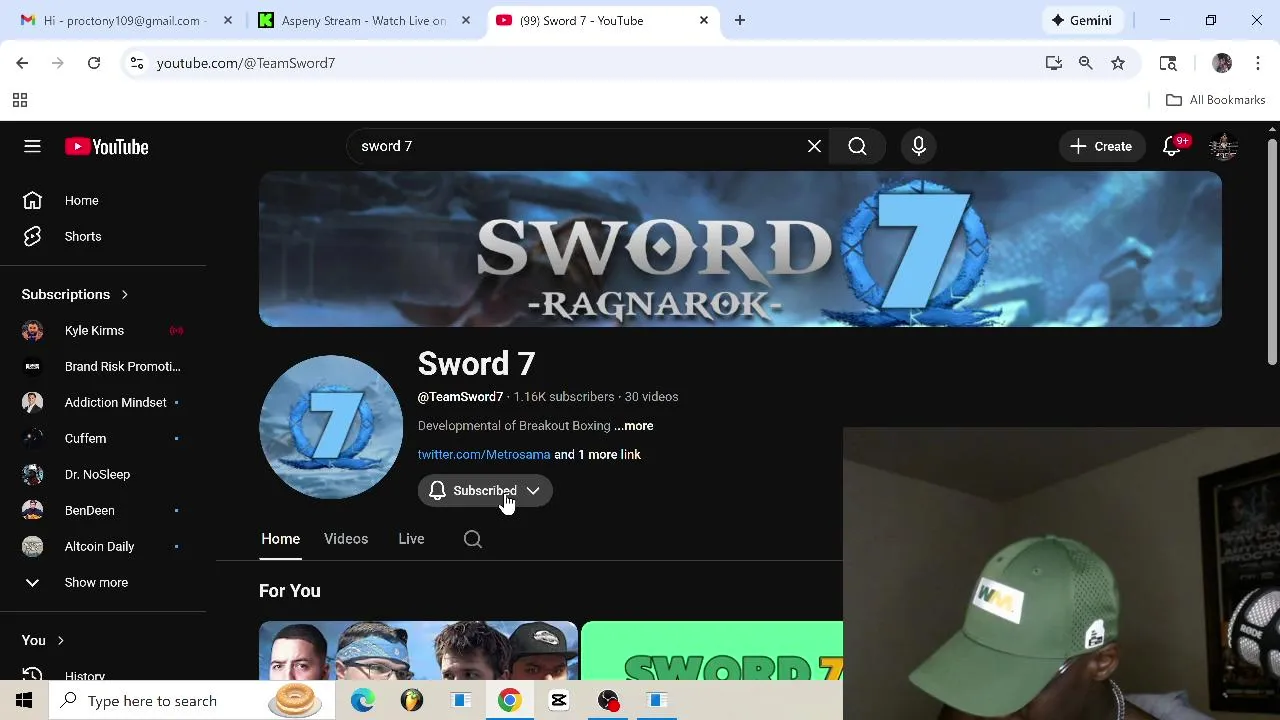Image resolution: width=1280 pixels, height=720 pixels.
Task: Open the Sword 7 channel avatar
Action: [331, 426]
